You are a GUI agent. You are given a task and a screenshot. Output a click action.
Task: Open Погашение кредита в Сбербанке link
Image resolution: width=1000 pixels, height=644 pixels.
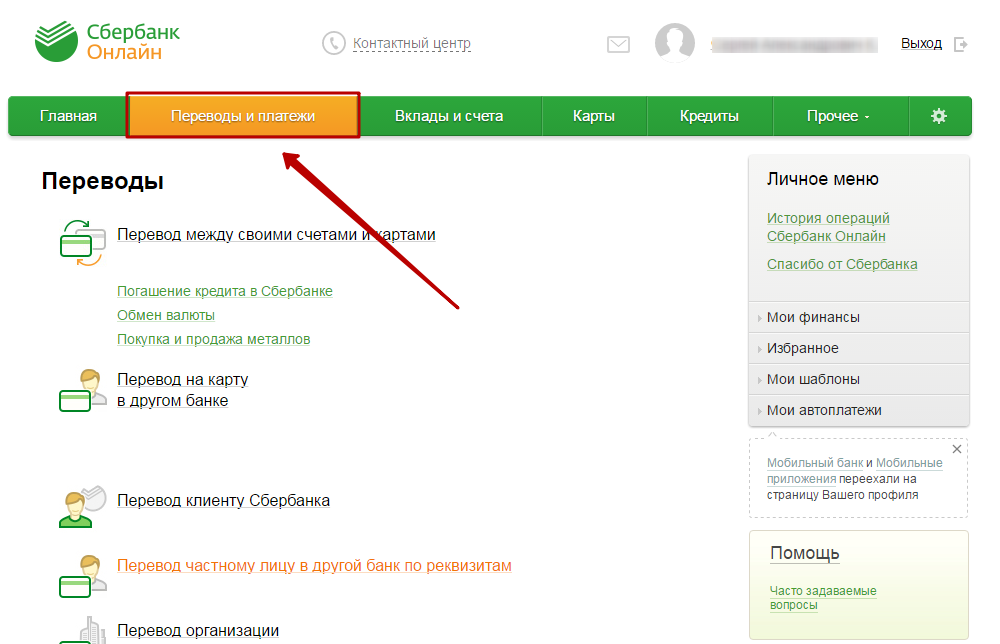tap(224, 291)
